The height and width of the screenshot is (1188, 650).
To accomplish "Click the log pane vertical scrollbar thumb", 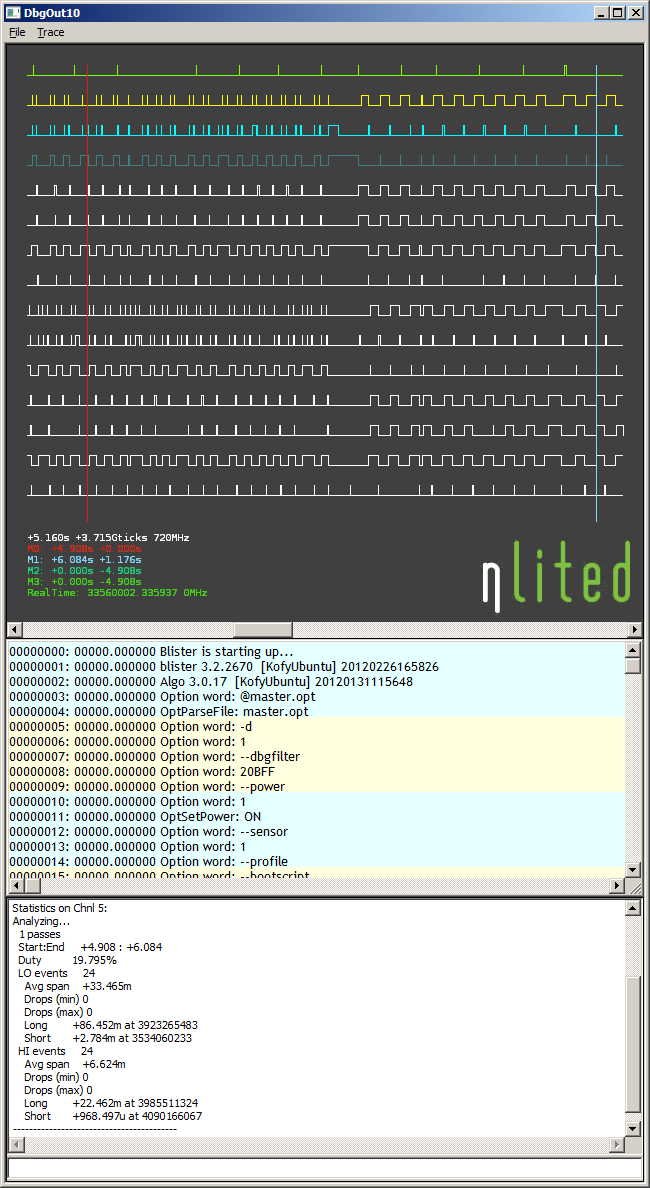I will point(633,666).
